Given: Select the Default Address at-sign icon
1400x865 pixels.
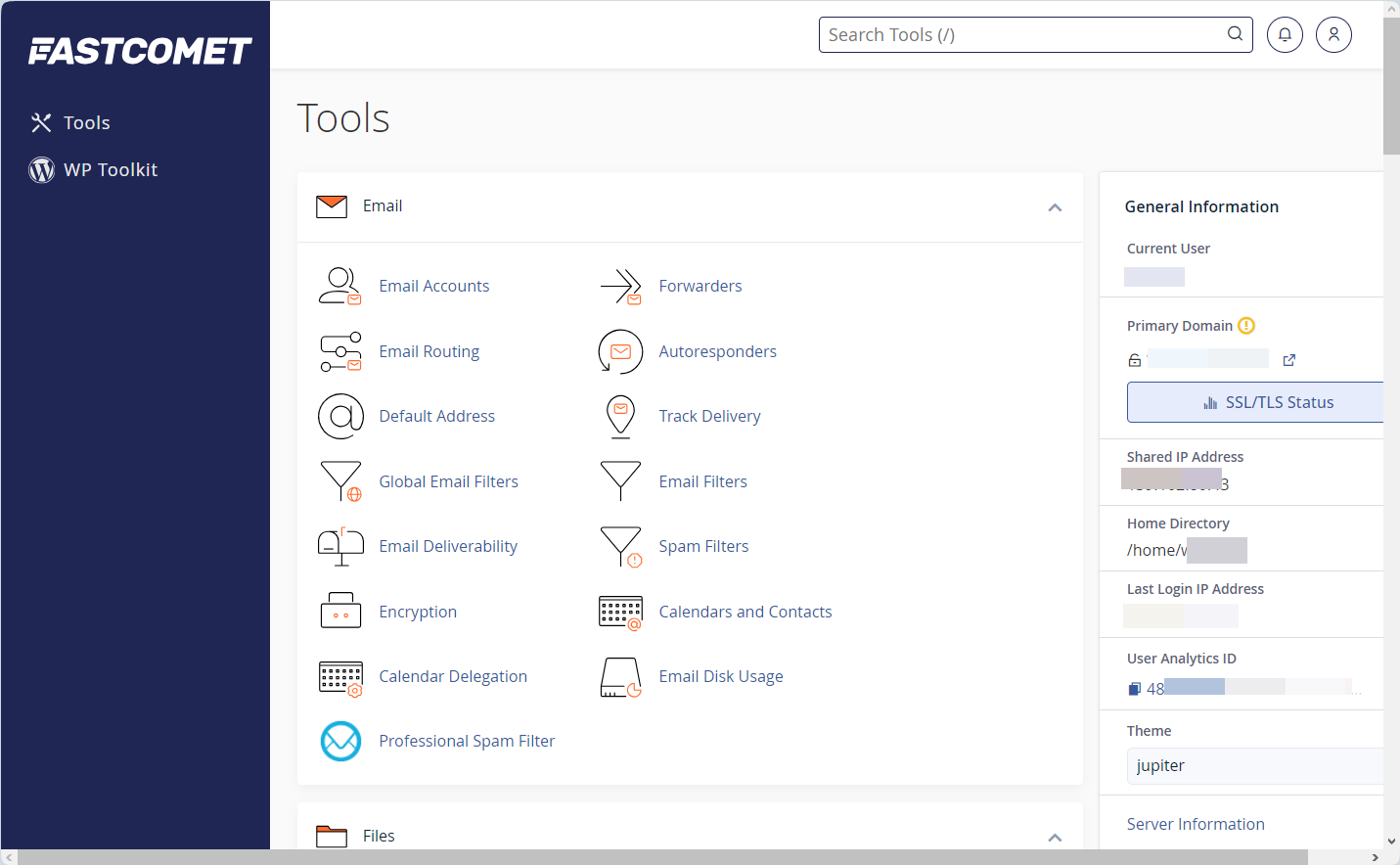Looking at the screenshot, I should pyautogui.click(x=340, y=417).
